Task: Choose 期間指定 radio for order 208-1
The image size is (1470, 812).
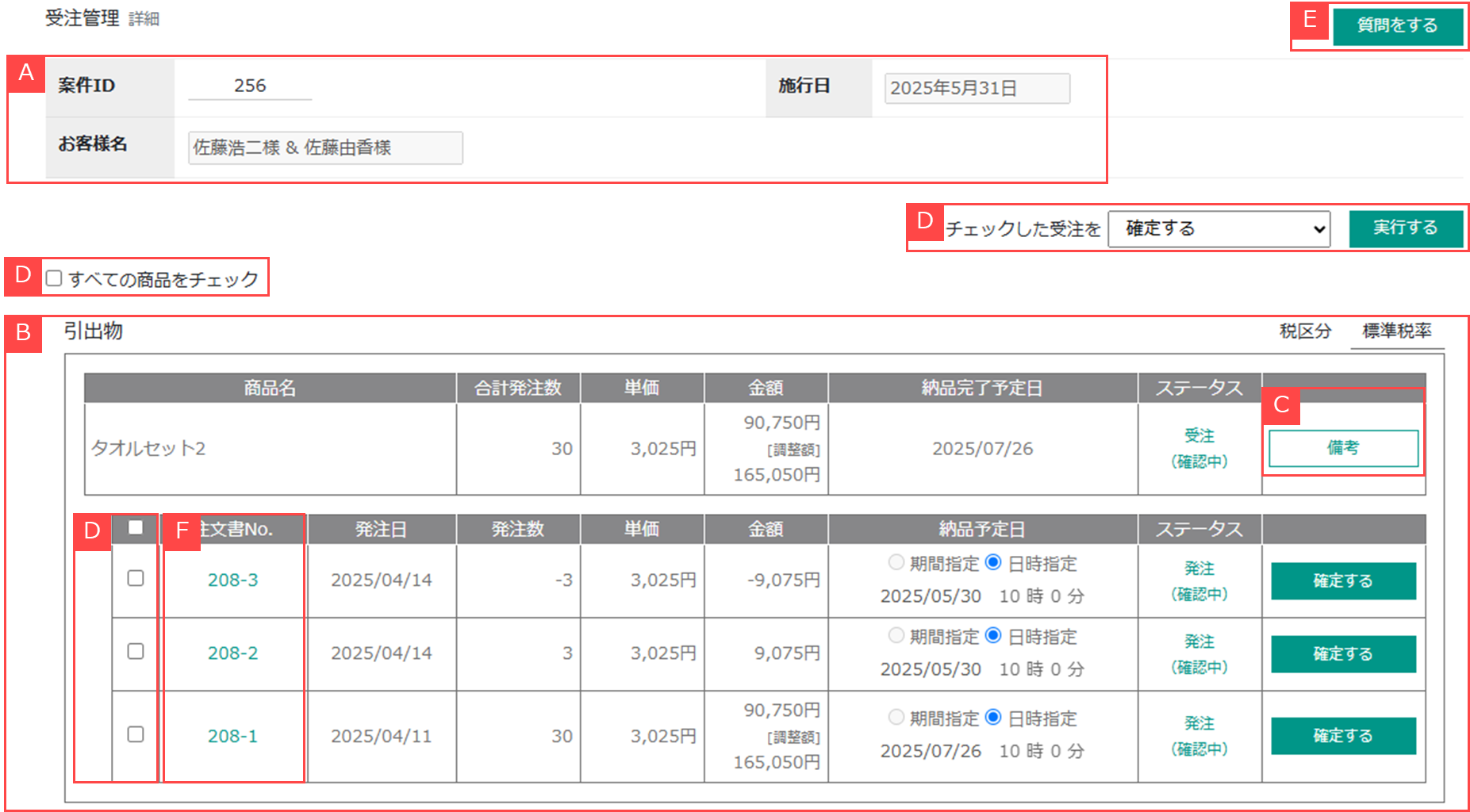Action: click(896, 718)
